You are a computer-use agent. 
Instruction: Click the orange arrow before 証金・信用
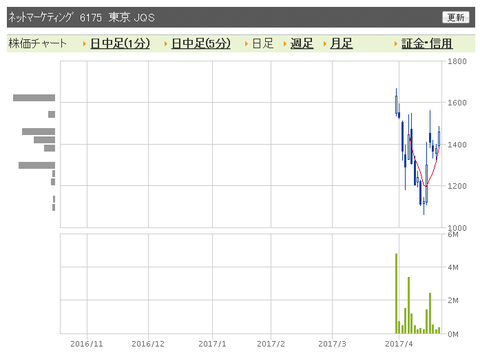point(396,44)
